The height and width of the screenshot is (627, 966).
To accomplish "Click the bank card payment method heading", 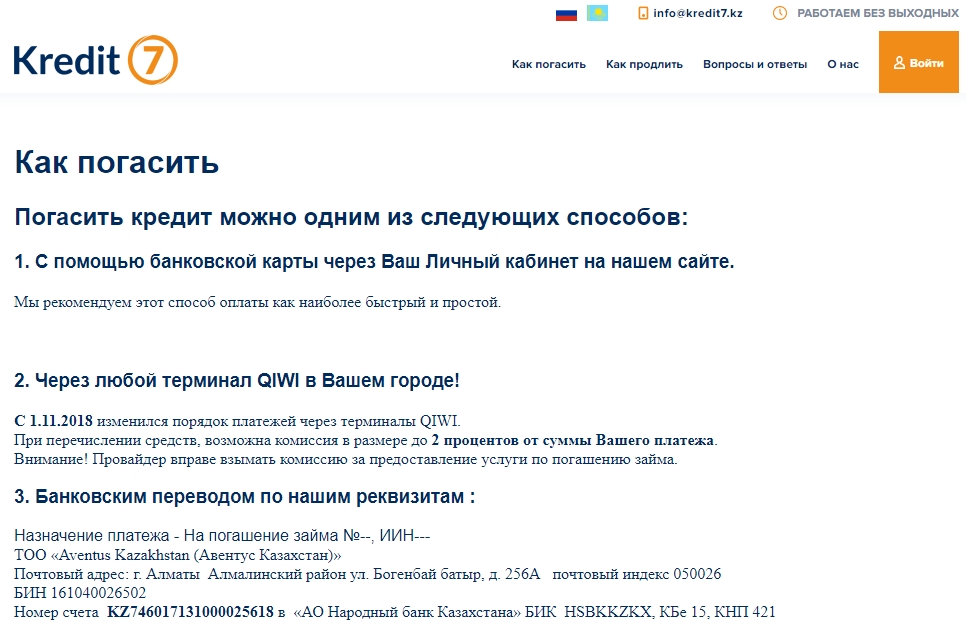I will coord(374,263).
